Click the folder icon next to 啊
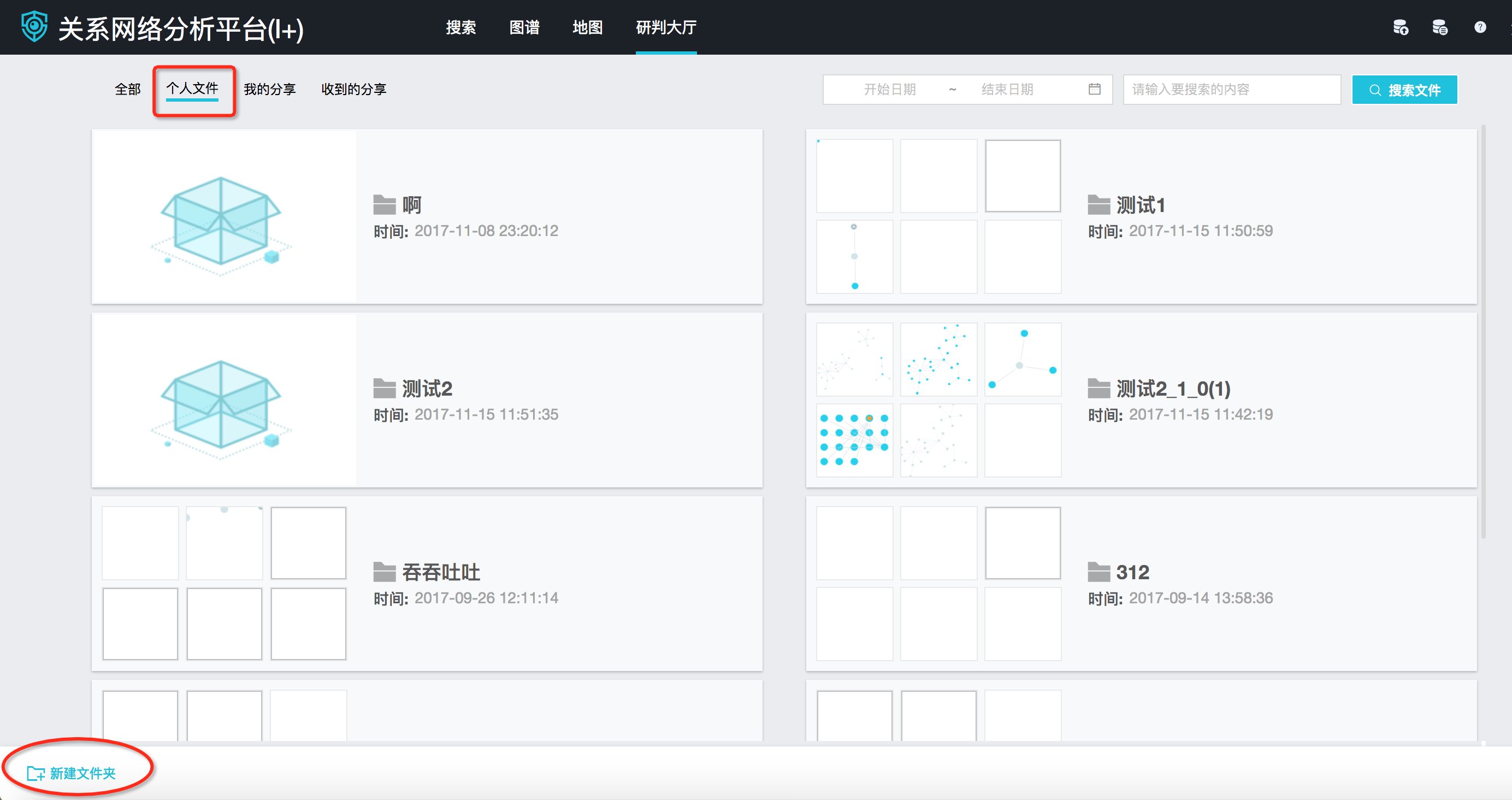1512x800 pixels. pos(385,205)
